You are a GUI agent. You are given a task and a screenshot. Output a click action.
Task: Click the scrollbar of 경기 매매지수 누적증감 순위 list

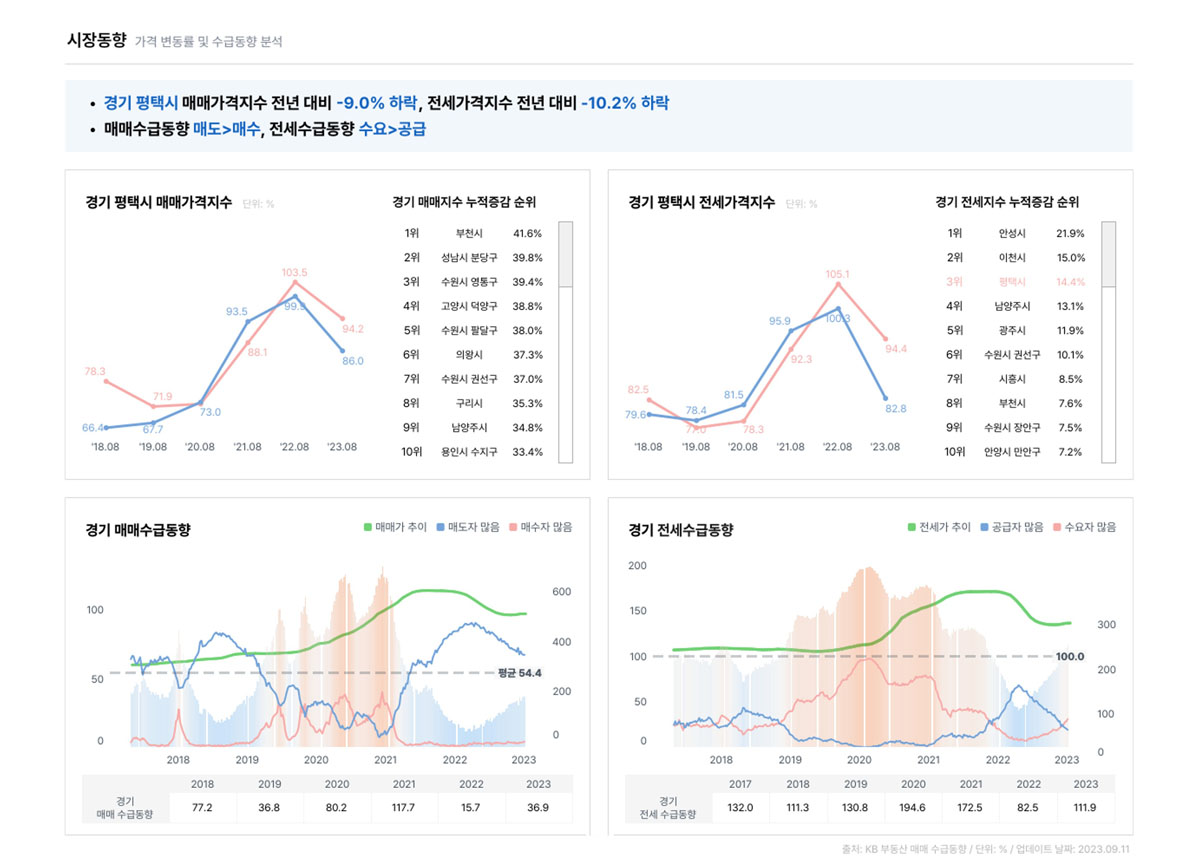tap(565, 342)
